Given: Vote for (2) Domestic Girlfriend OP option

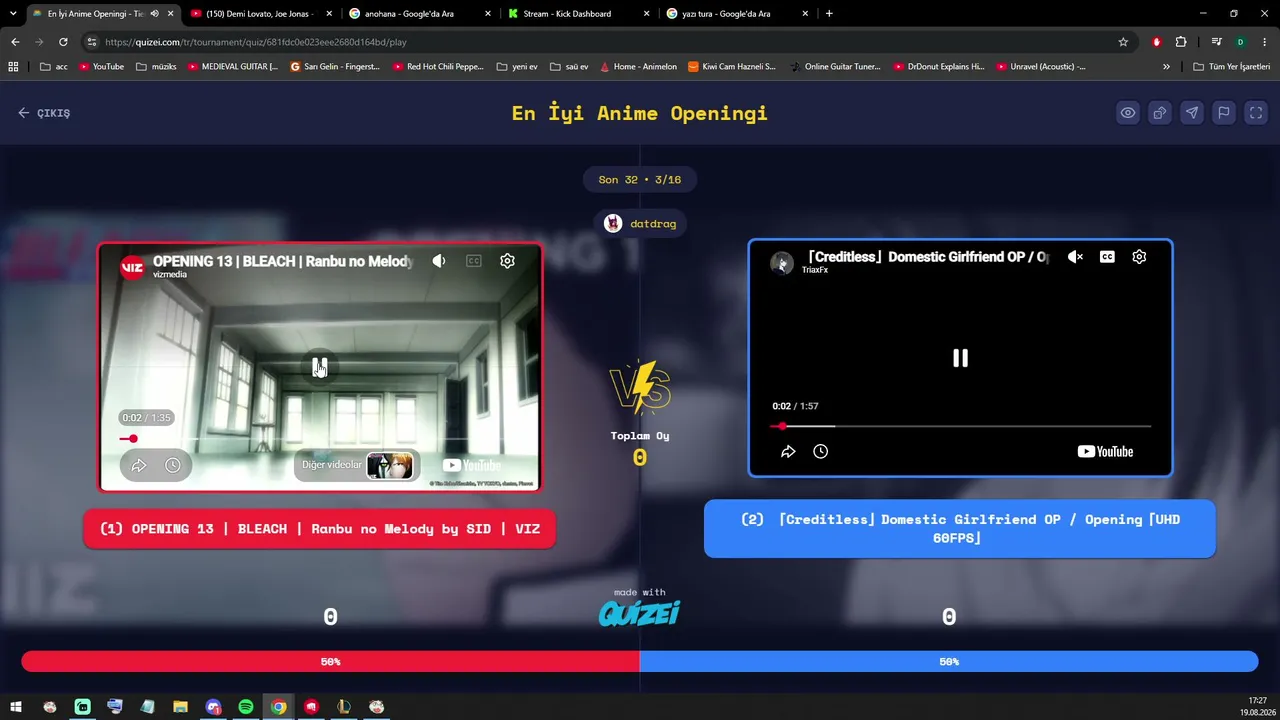Looking at the screenshot, I should tap(960, 529).
